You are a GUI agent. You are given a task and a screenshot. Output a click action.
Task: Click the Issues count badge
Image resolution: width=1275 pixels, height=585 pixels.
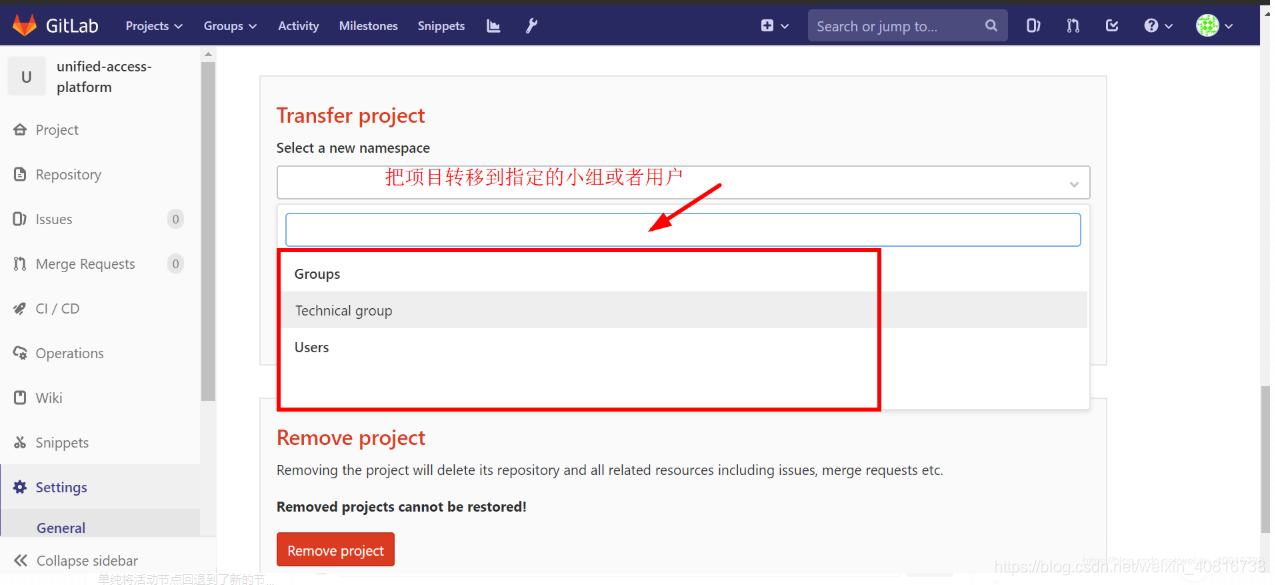175,219
